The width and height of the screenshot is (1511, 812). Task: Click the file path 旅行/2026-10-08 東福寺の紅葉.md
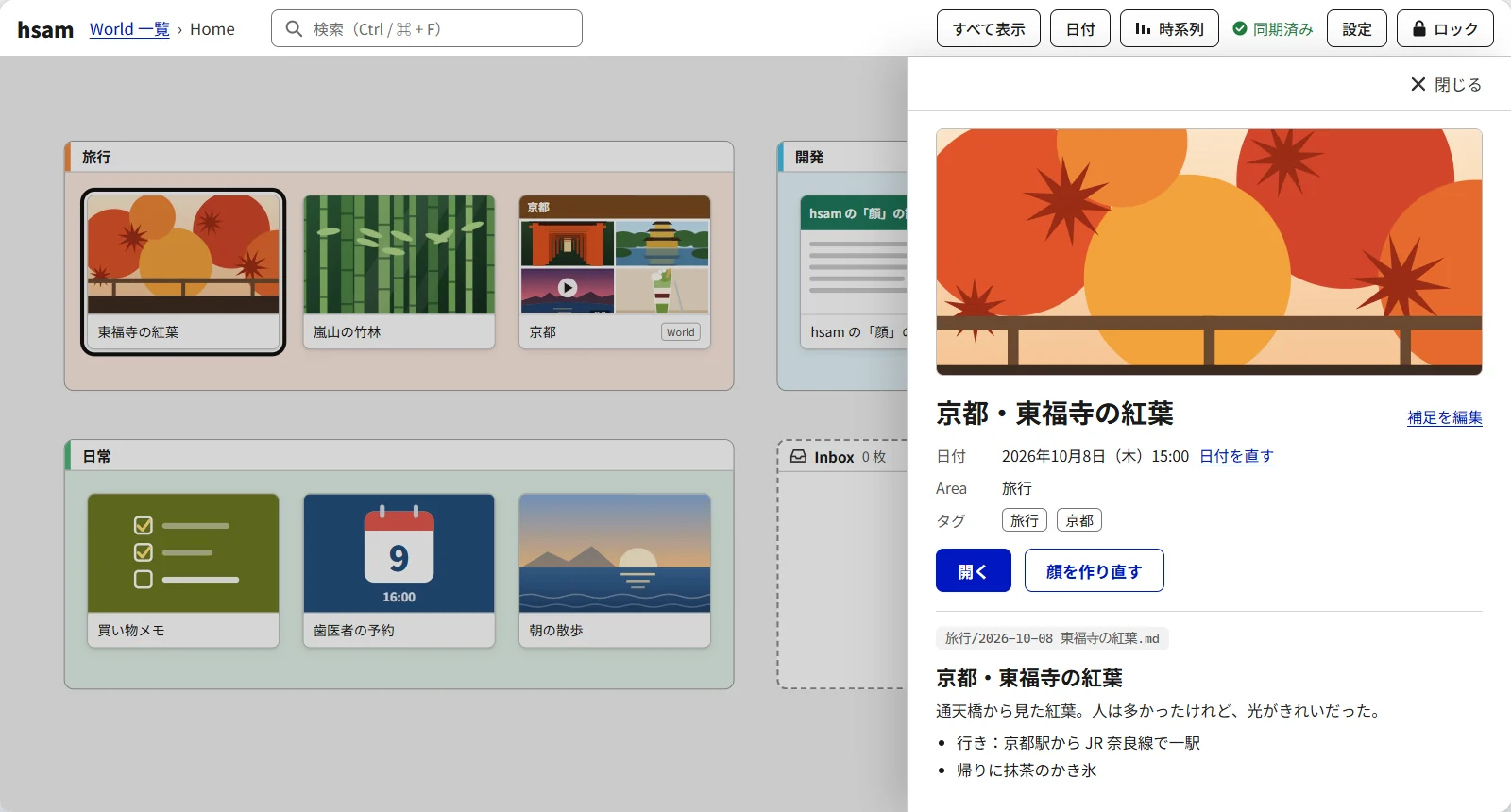click(1052, 638)
